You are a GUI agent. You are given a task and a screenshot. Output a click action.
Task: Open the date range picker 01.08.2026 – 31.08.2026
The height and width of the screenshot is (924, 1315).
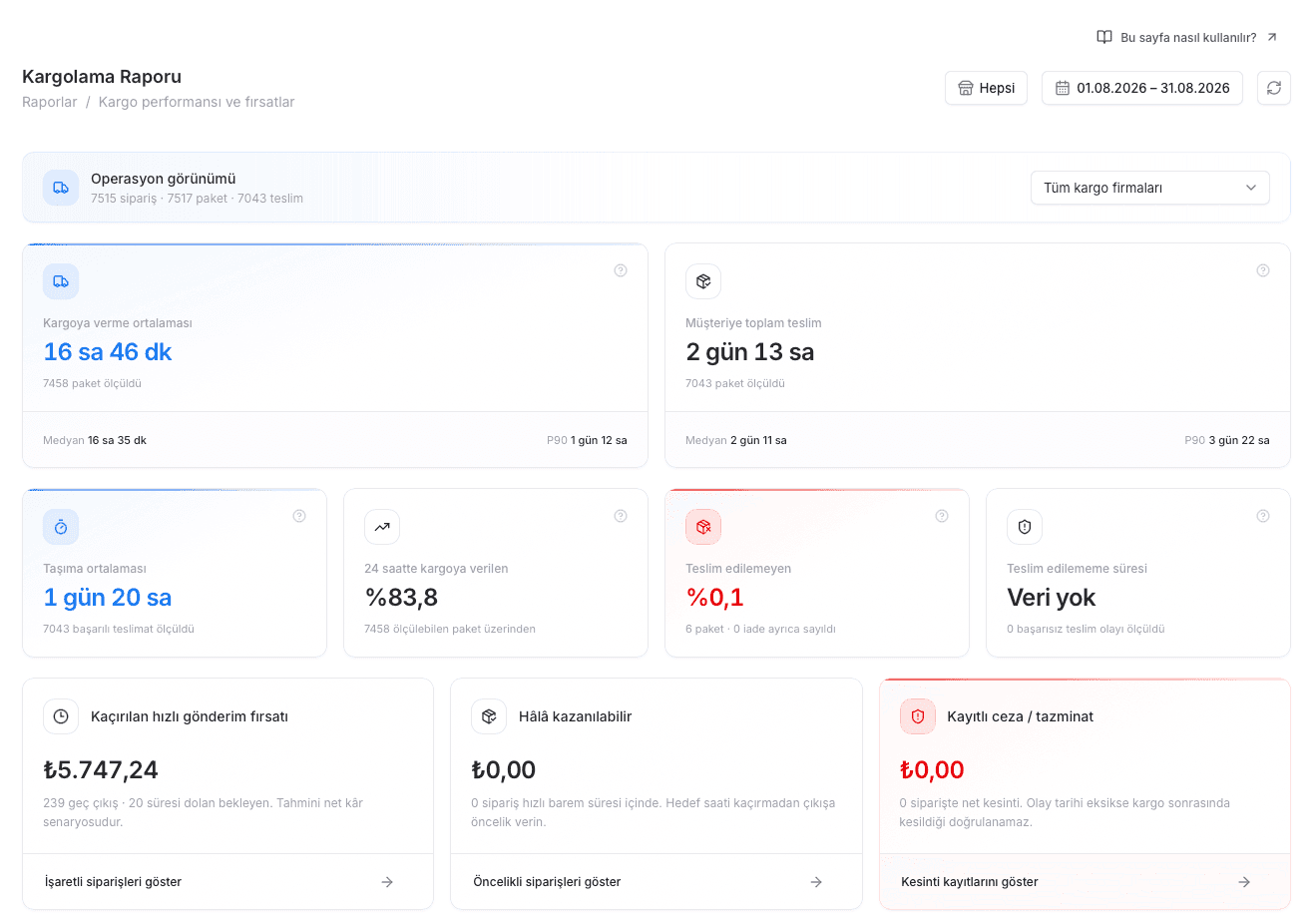(1142, 88)
